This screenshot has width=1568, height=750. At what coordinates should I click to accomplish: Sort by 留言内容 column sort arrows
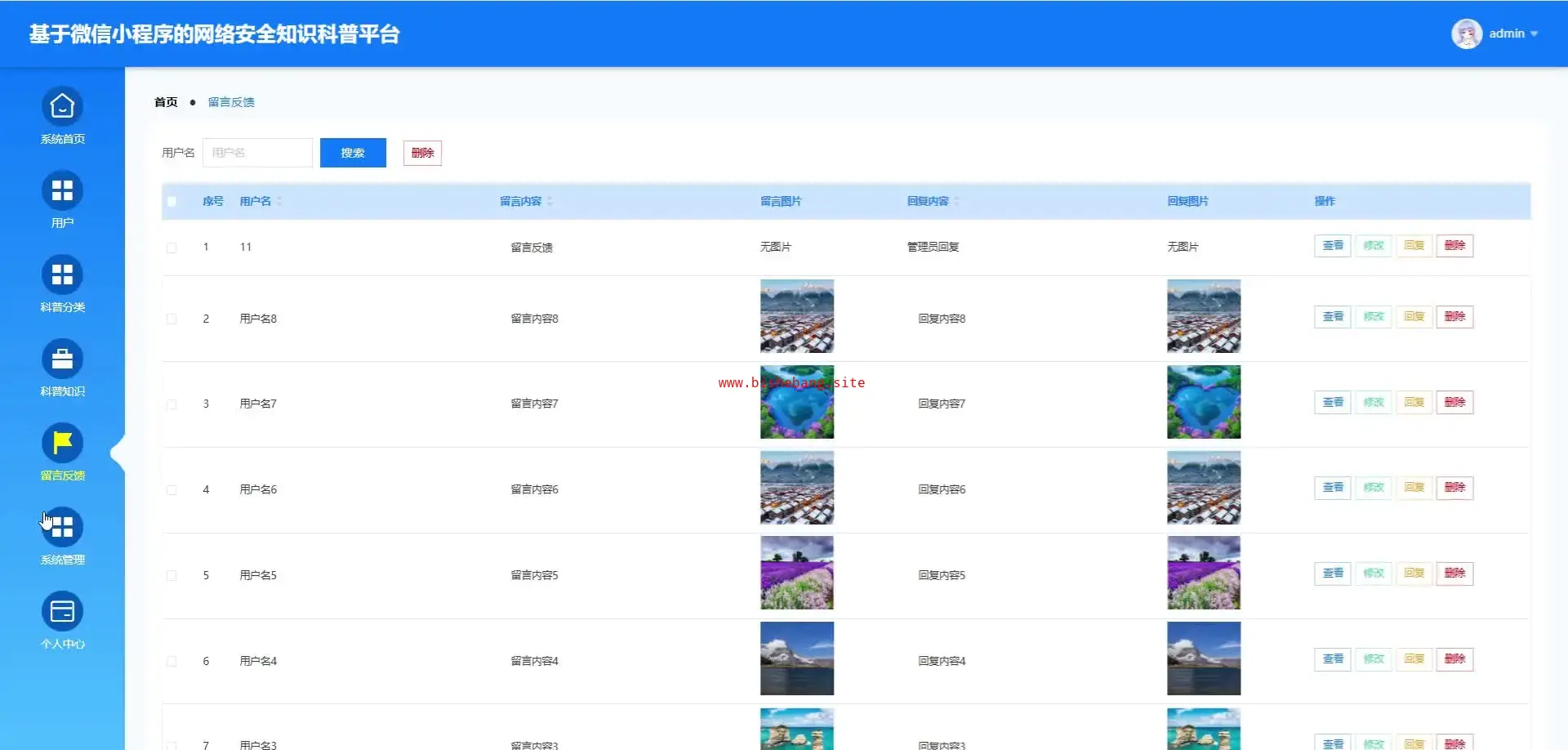point(550,201)
